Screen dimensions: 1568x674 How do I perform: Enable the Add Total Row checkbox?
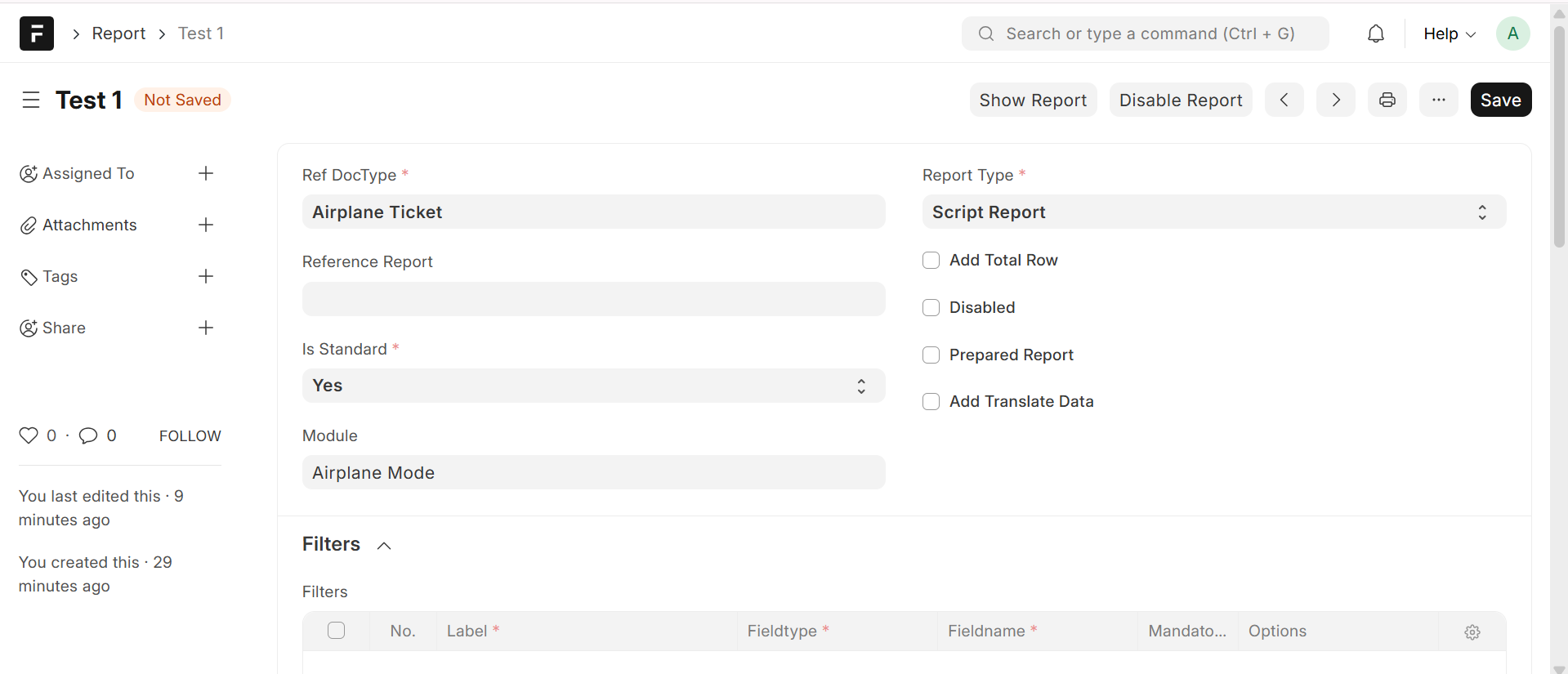pyautogui.click(x=931, y=260)
